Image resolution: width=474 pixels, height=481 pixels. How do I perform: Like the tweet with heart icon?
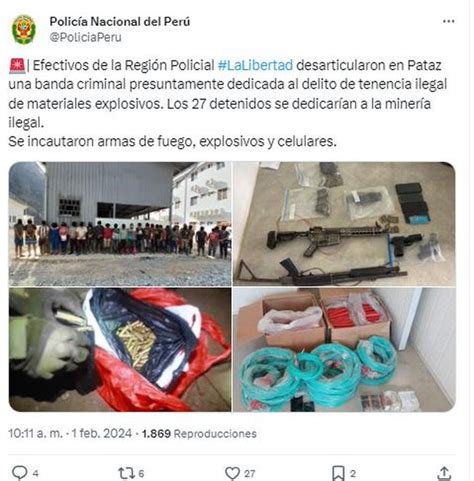tap(232, 473)
